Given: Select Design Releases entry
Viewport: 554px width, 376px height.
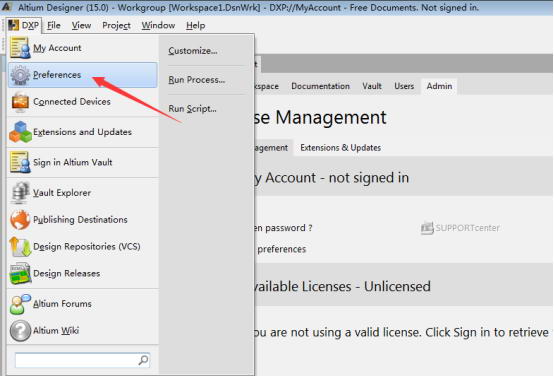Looking at the screenshot, I should pyautogui.click(x=83, y=274).
